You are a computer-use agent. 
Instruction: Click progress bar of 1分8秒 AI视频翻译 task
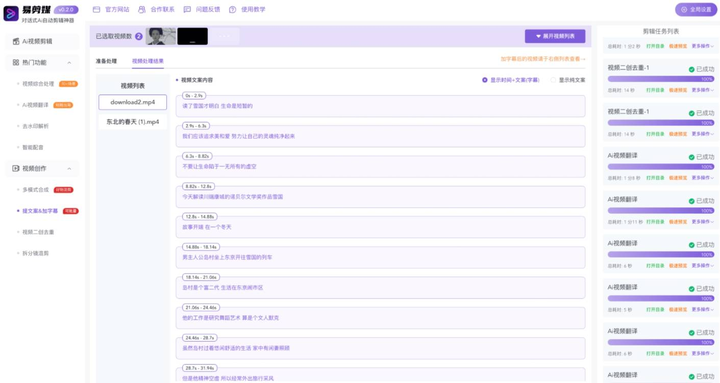[x=661, y=167]
